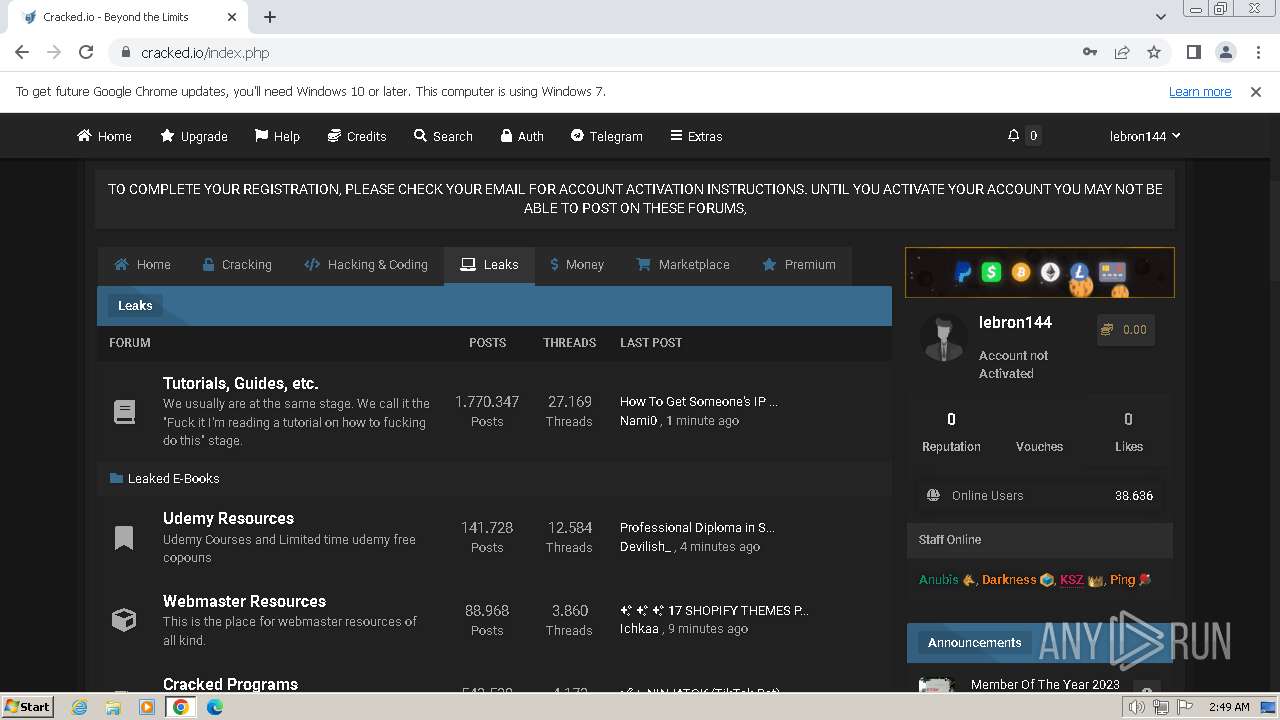View Ichkaa's profile
The image size is (1280, 720).
point(639,629)
